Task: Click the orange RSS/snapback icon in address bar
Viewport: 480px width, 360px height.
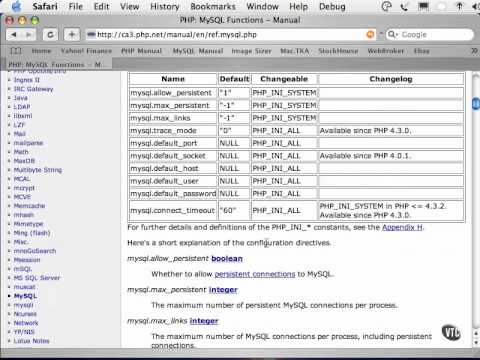Action: coord(370,34)
